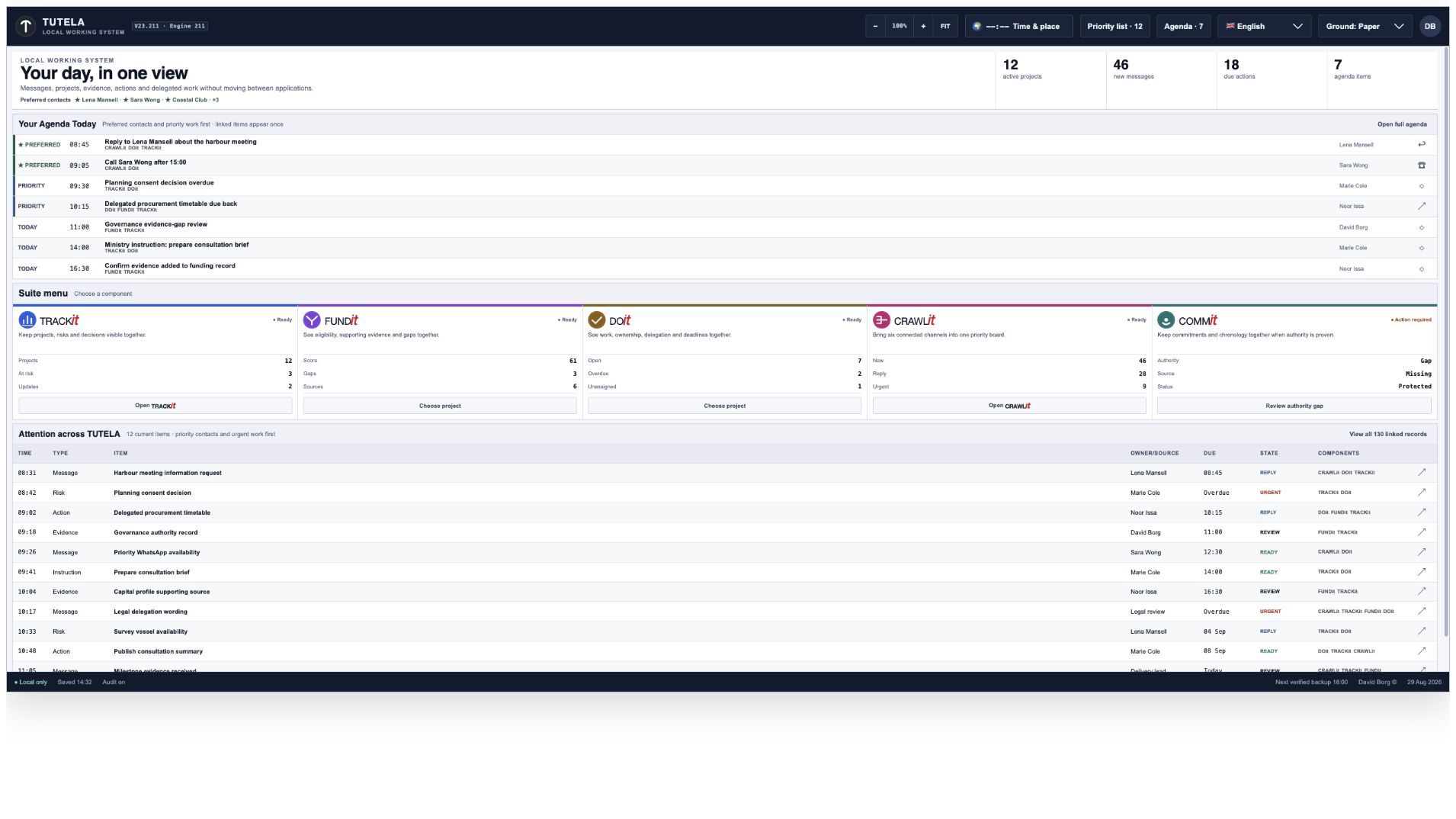Open arrow for Survey vessel availability row
The height and width of the screenshot is (819, 1456).
[1421, 631]
